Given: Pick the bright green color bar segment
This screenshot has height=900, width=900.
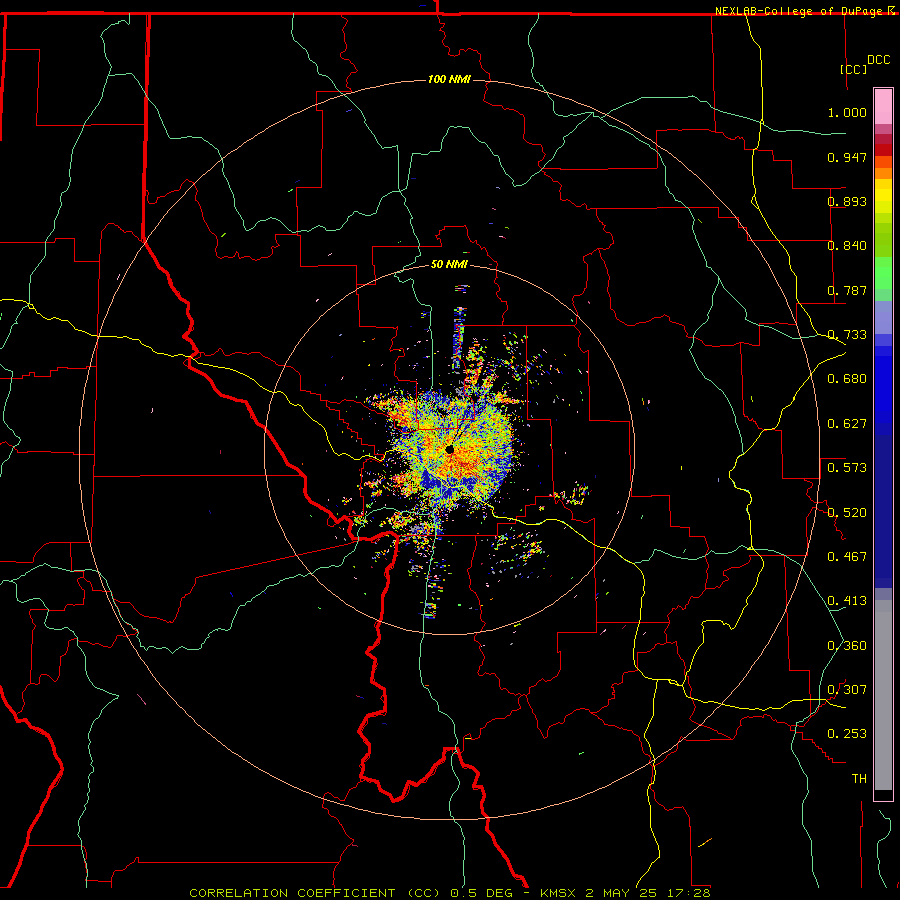Looking at the screenshot, I should click(x=883, y=273).
